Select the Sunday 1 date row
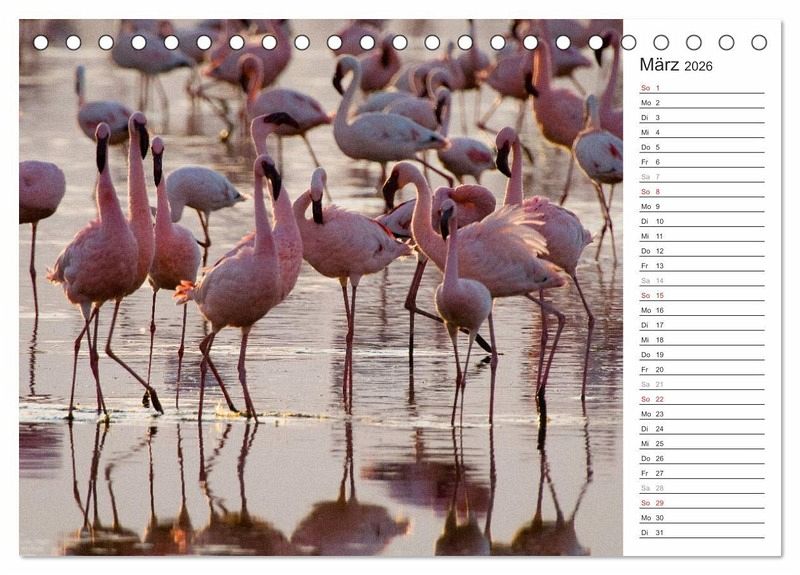 pyautogui.click(x=701, y=88)
